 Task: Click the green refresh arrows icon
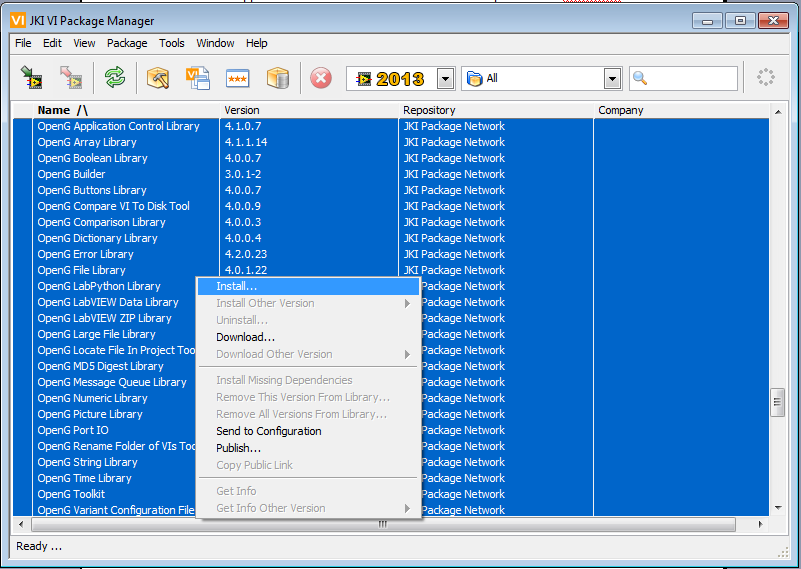116,78
